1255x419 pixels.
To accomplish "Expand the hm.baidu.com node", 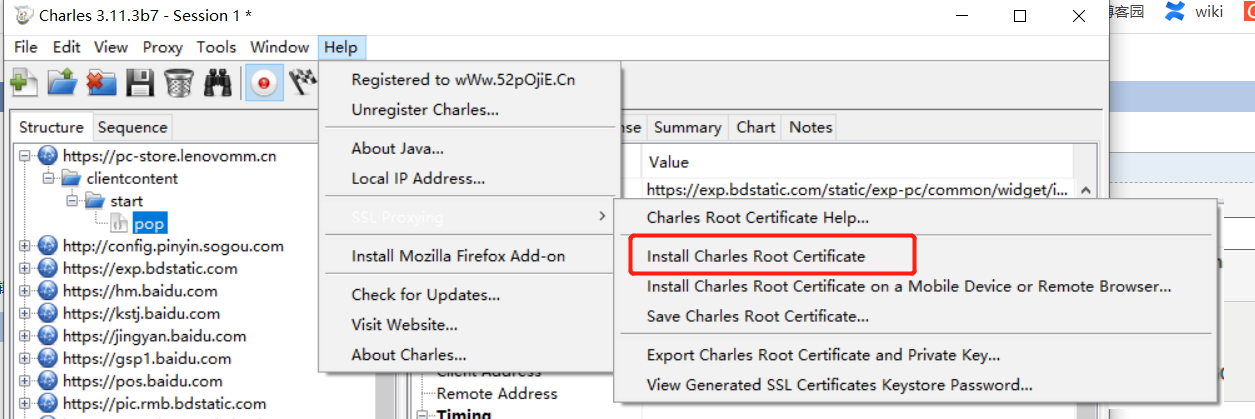I will coord(25,291).
